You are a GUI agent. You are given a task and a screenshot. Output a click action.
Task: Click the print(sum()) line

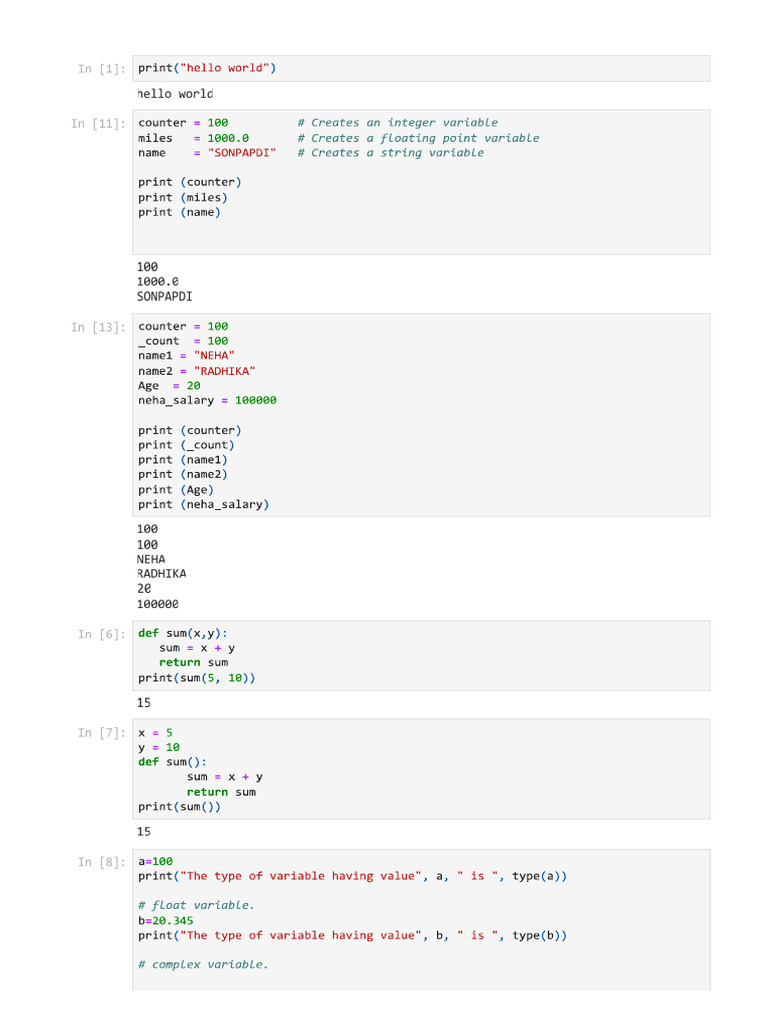tap(179, 806)
